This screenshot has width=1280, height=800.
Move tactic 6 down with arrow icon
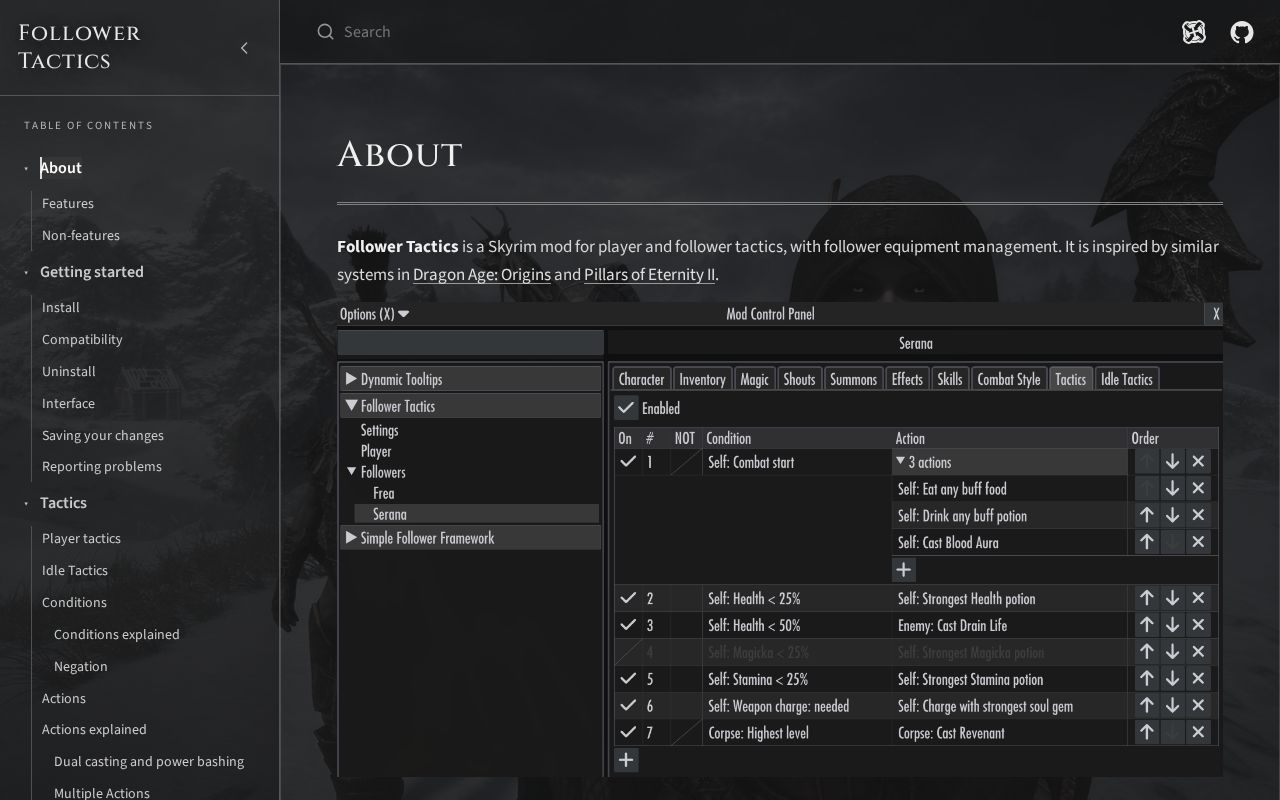(1172, 706)
